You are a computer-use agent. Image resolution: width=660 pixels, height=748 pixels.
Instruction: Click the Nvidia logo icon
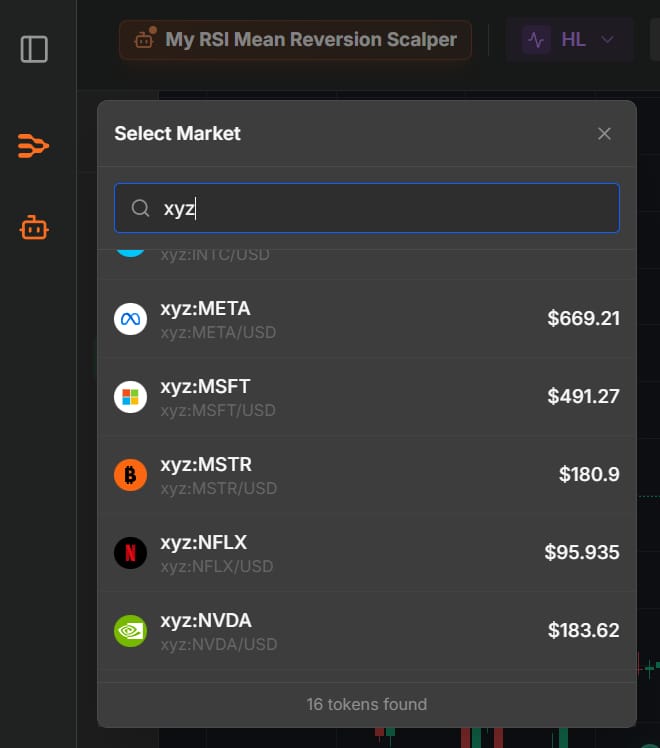pyautogui.click(x=131, y=631)
